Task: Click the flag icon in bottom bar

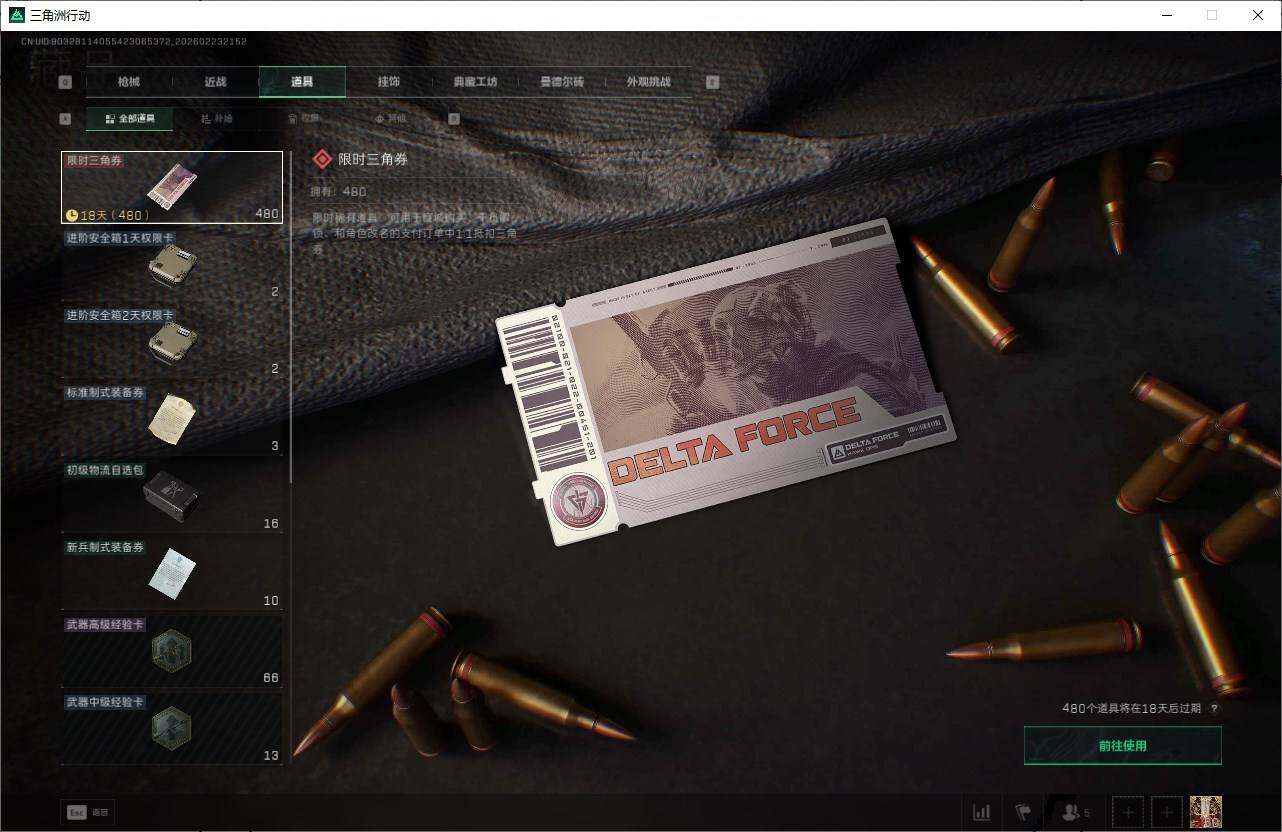Action: pyautogui.click(x=1023, y=812)
